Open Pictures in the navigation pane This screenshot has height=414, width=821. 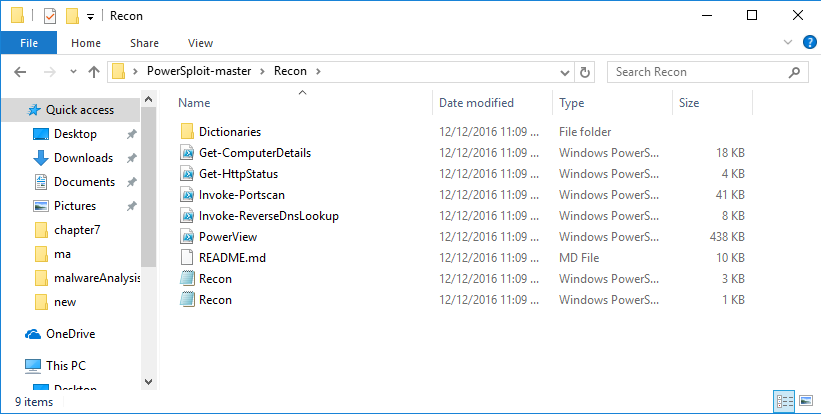pyautogui.click(x=75, y=206)
